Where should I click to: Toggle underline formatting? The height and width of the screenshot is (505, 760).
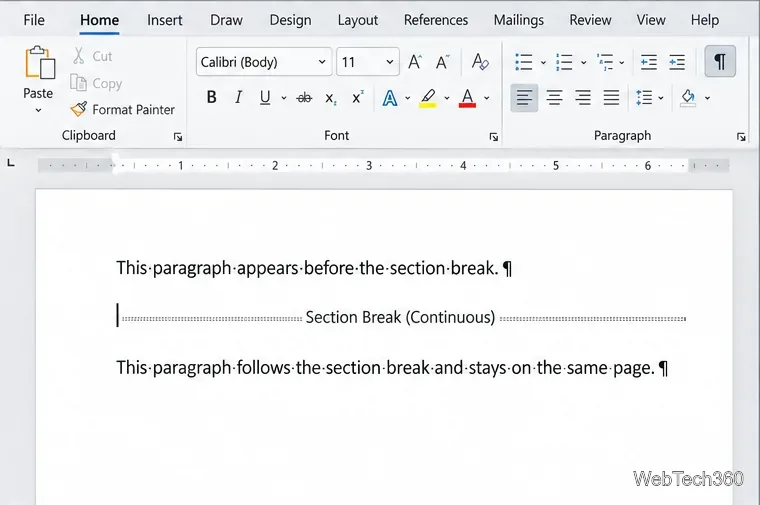[265, 97]
